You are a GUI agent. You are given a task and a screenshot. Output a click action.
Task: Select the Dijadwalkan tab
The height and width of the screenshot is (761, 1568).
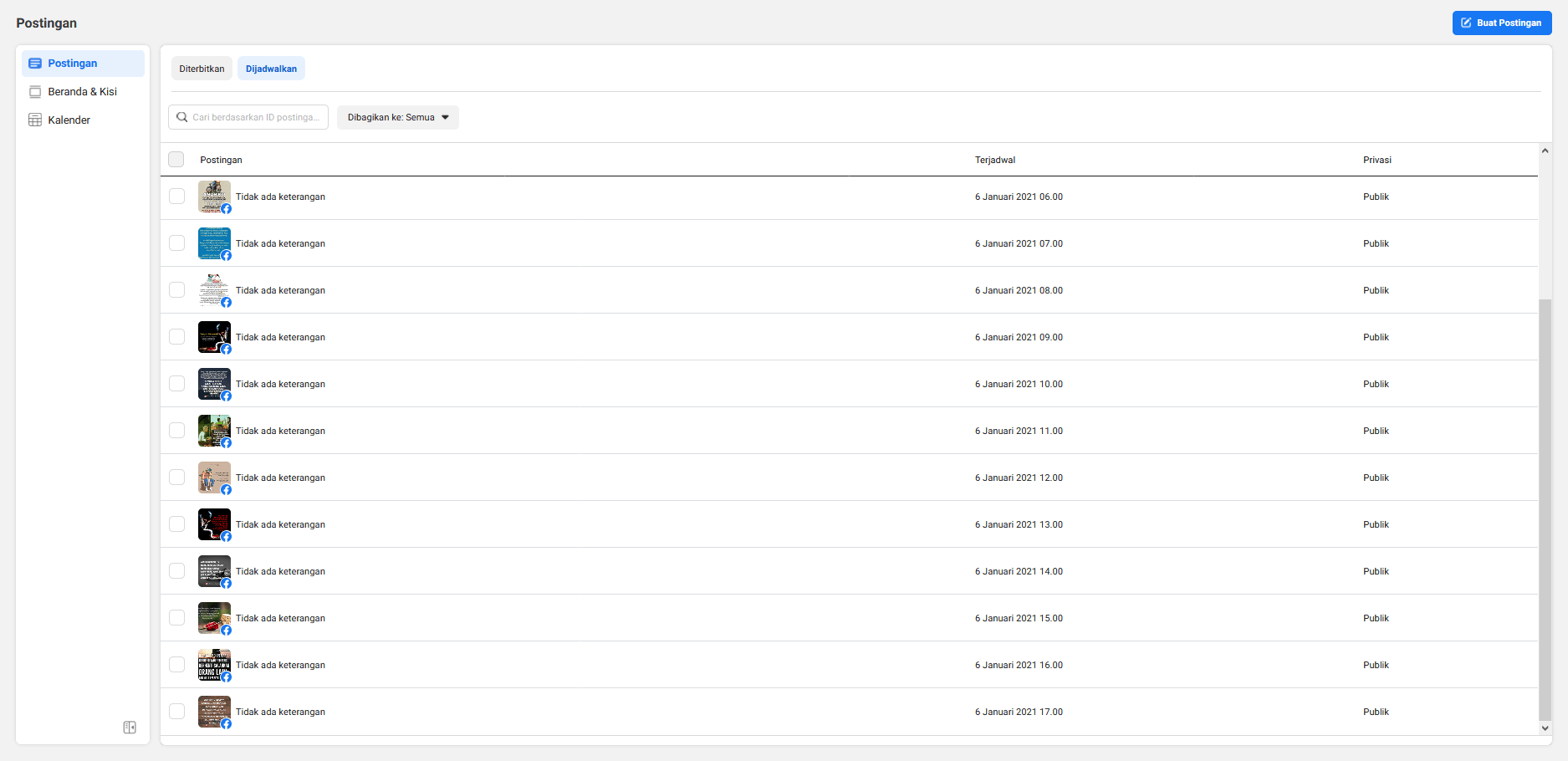coord(271,69)
